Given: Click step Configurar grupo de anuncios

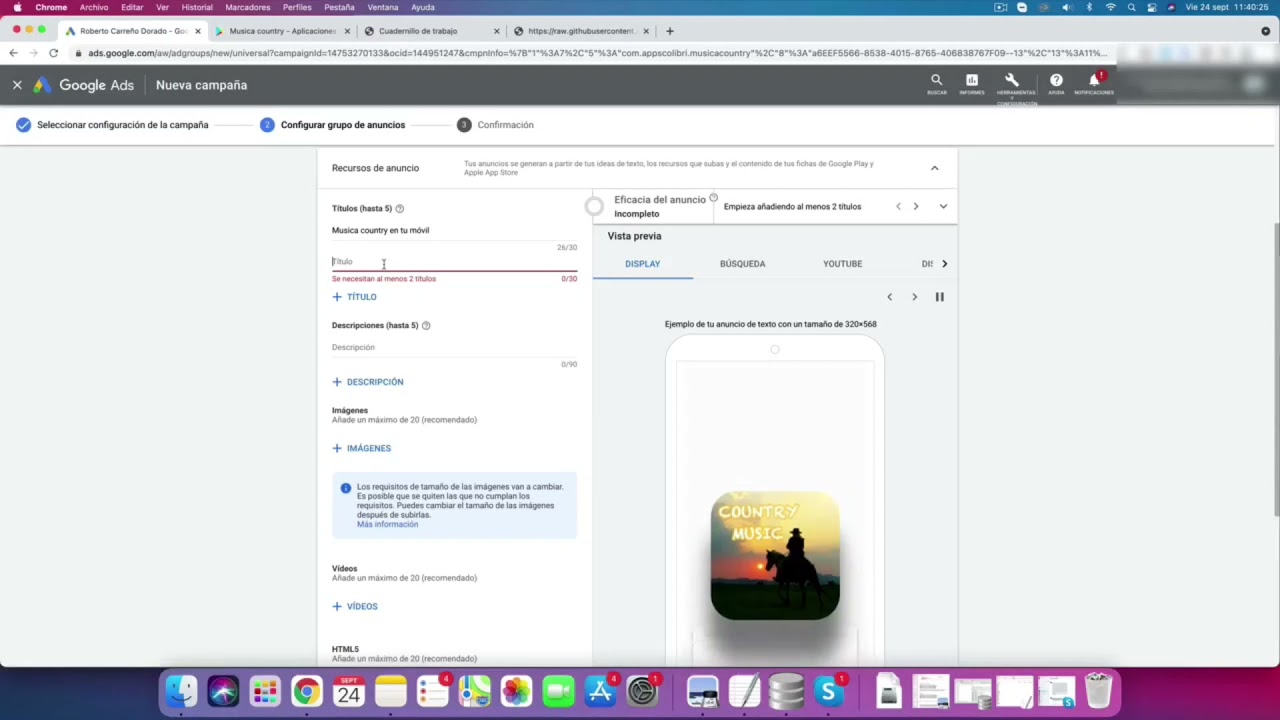Looking at the screenshot, I should 333,125.
